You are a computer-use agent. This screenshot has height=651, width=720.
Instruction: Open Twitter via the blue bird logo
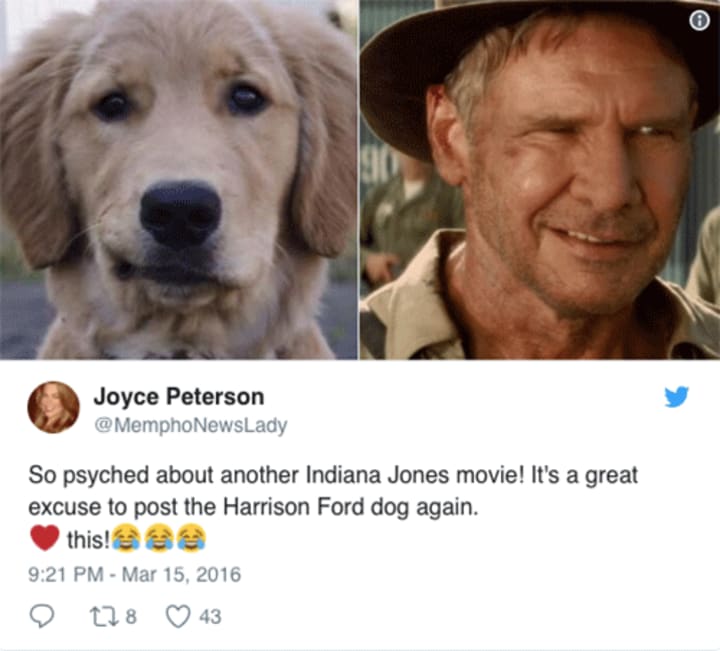point(676,396)
